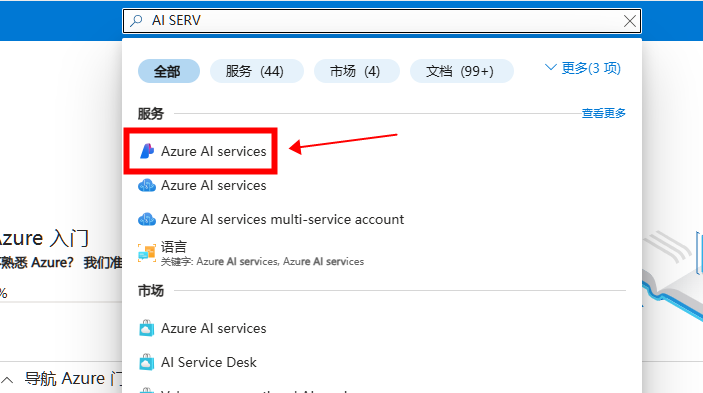703x393 pixels.
Task: Click the search magnifier icon
Action: pyautogui.click(x=136, y=21)
